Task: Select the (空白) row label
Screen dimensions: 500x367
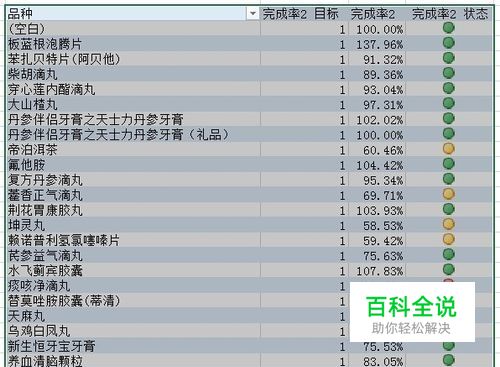Action: (26, 29)
